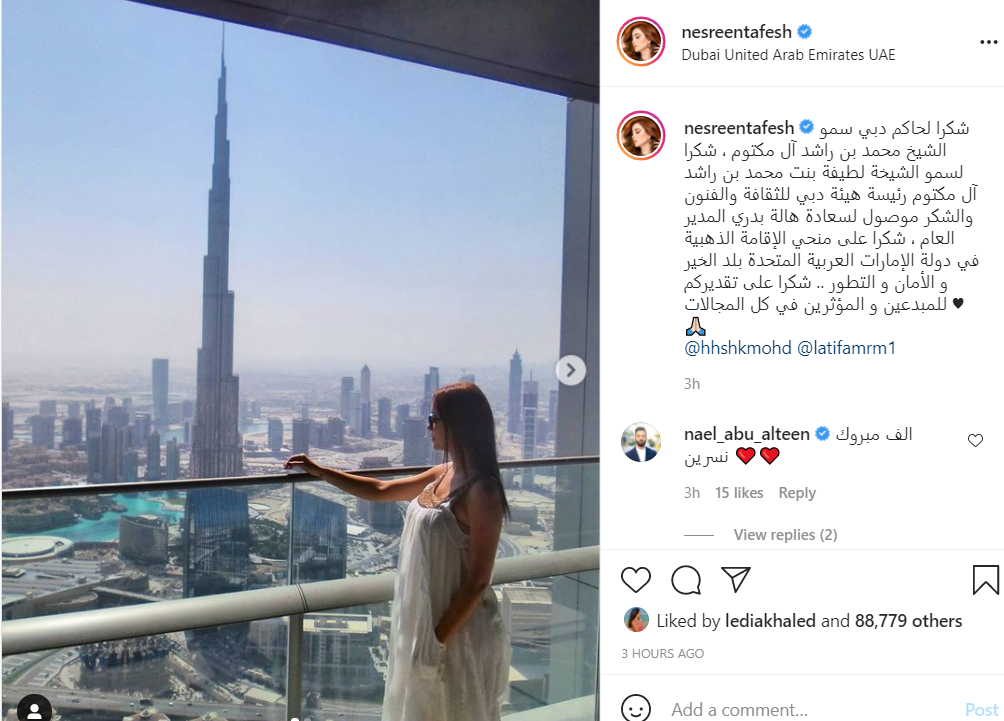The height and width of the screenshot is (721, 1004).
Task: Open Dubai United Arab Emirates location
Action: (x=788, y=55)
